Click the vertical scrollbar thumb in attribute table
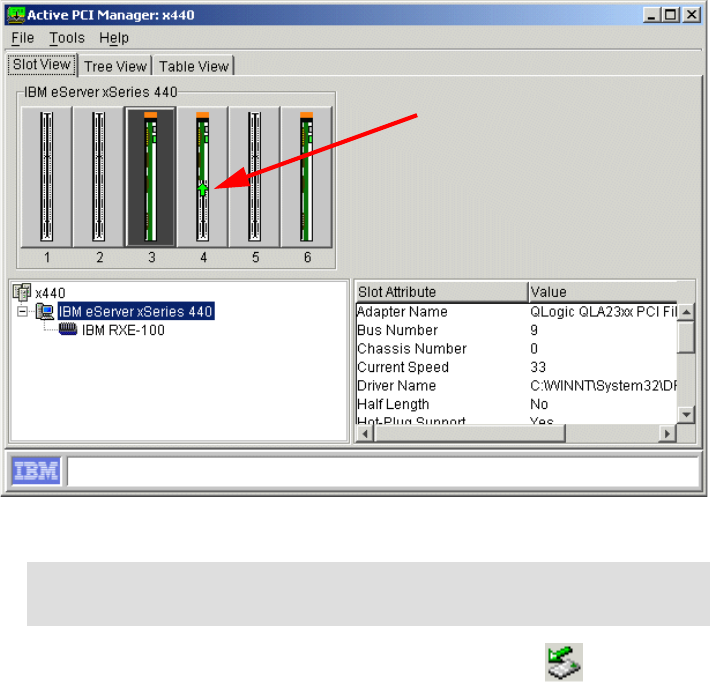This screenshot has width=710, height=682. 686,337
